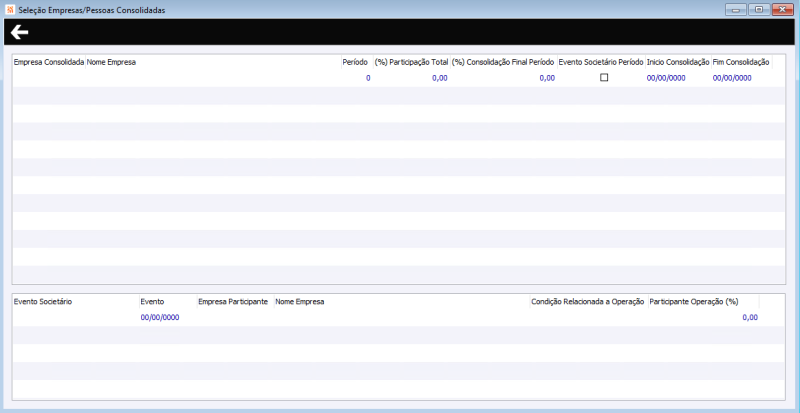This screenshot has height=413, width=800.
Task: Click the Evento Societário Período header
Action: point(601,62)
